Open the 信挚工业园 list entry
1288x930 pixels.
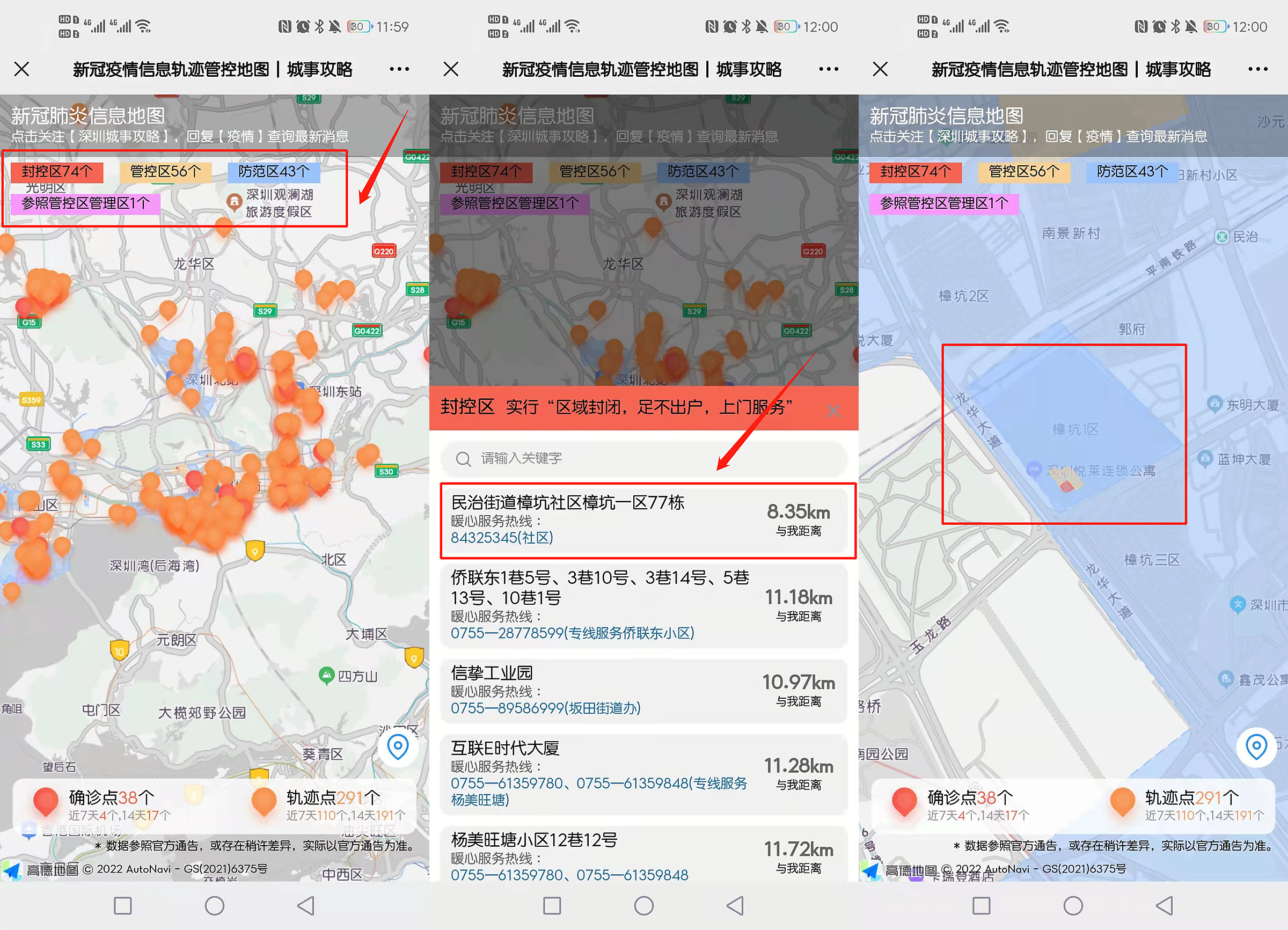coord(644,691)
